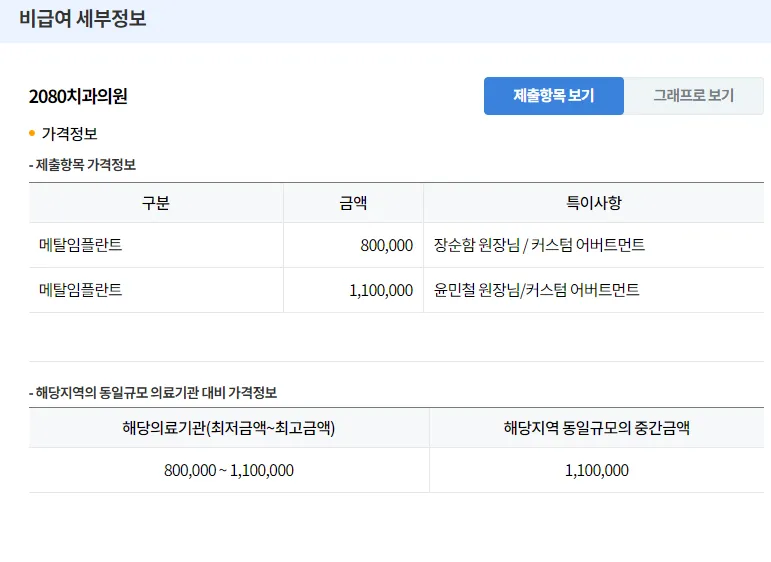Click the 해당지역의 동일규모 의료기관 대비 가격정보 subheading
Viewport: 771px width, 562px height.
[153, 392]
